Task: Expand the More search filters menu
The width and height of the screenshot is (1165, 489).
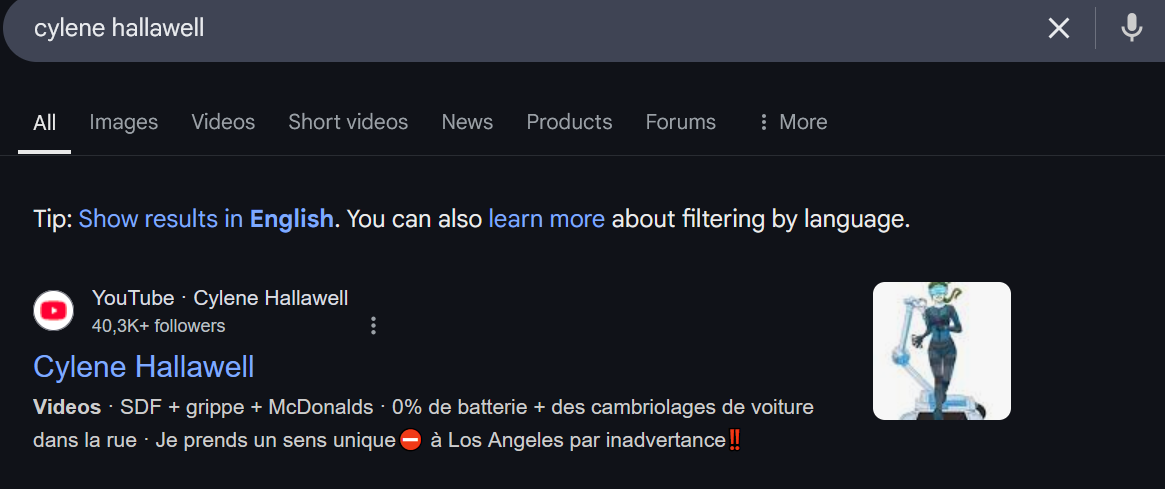Action: click(792, 122)
